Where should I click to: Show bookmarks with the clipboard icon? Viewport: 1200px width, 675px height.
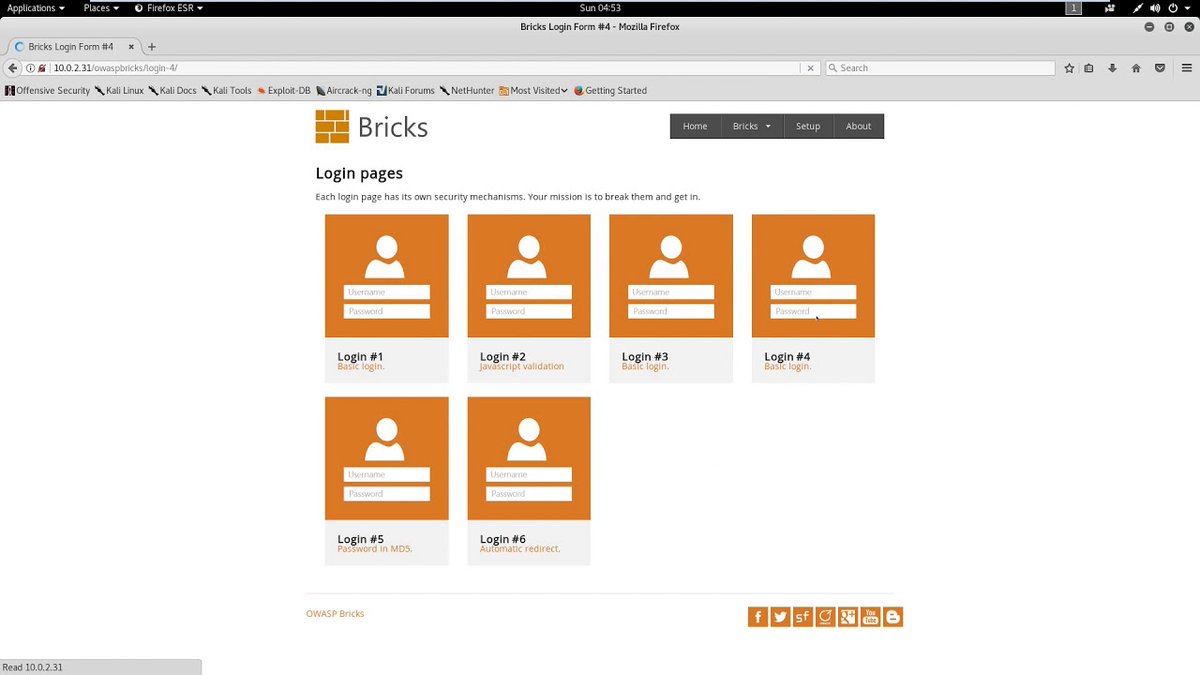coord(1089,68)
